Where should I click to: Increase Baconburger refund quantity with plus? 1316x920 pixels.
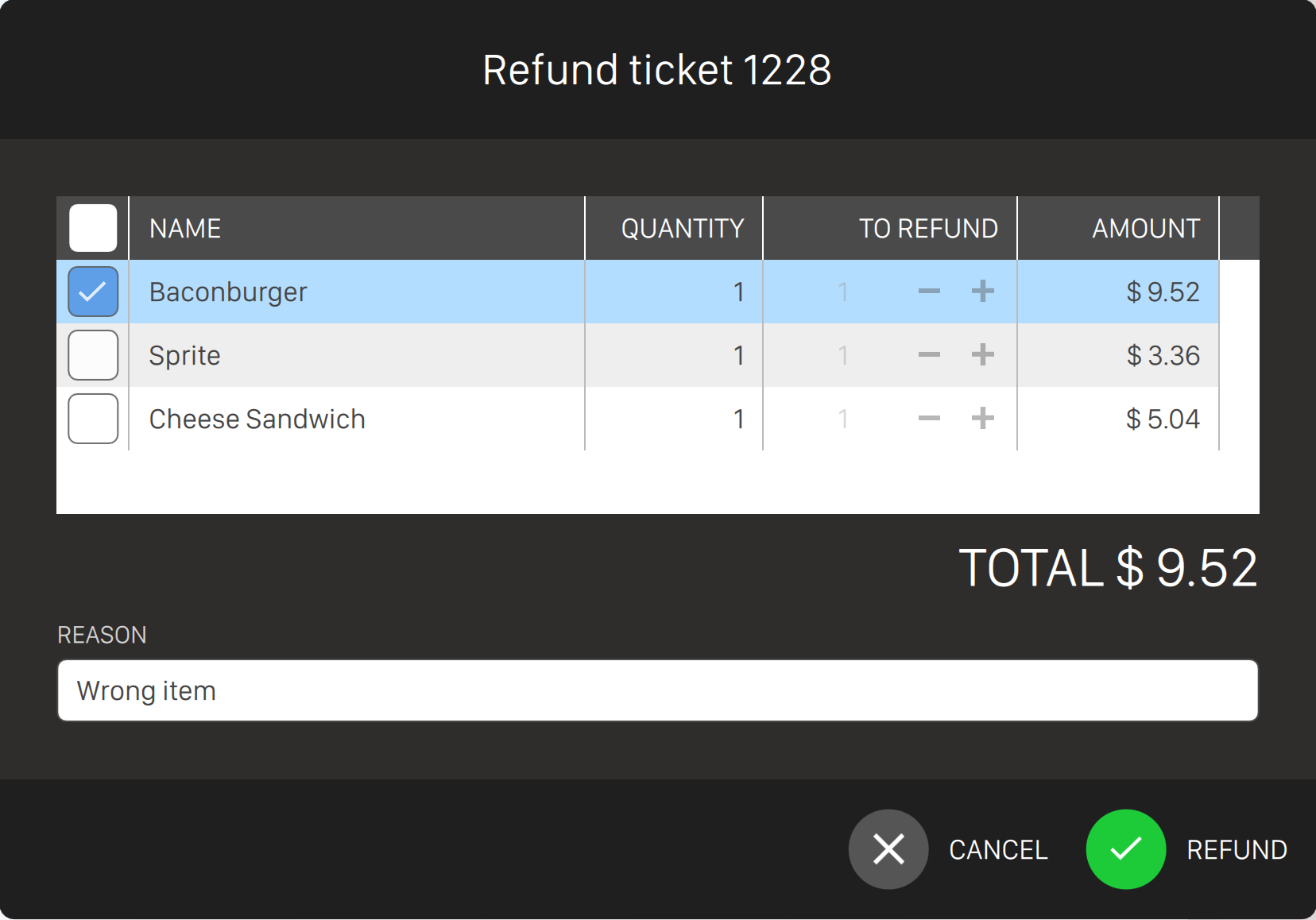click(x=983, y=292)
